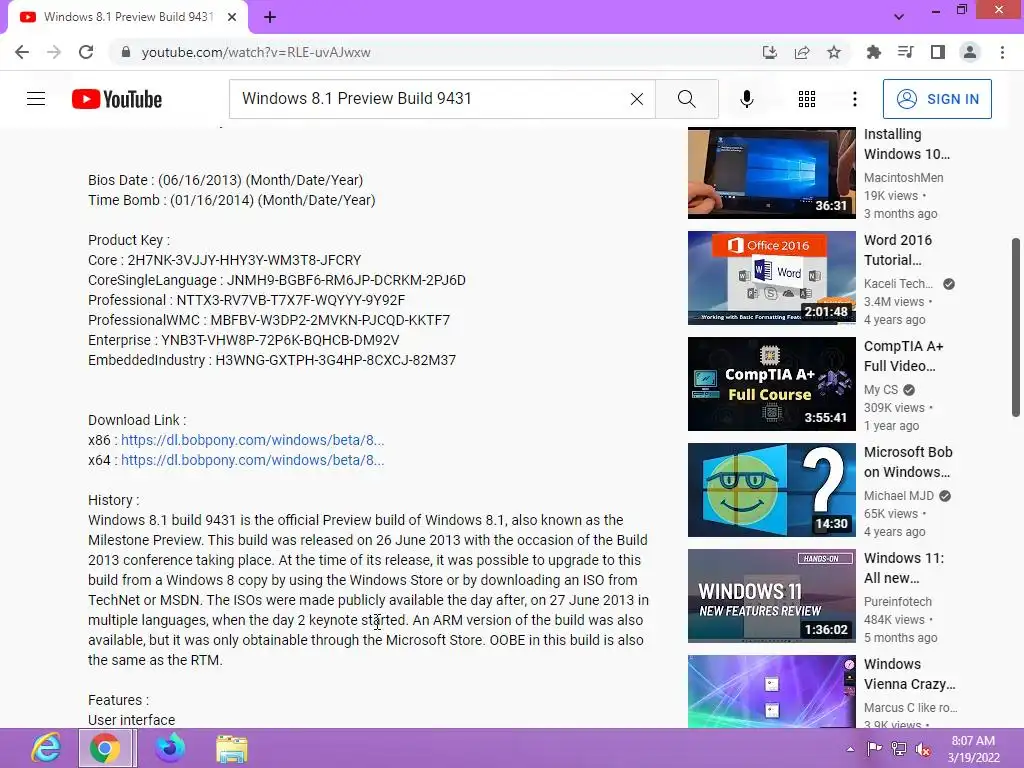This screenshot has height=768, width=1024.
Task: Click the MacintoshMen channel name
Action: click(x=903, y=178)
